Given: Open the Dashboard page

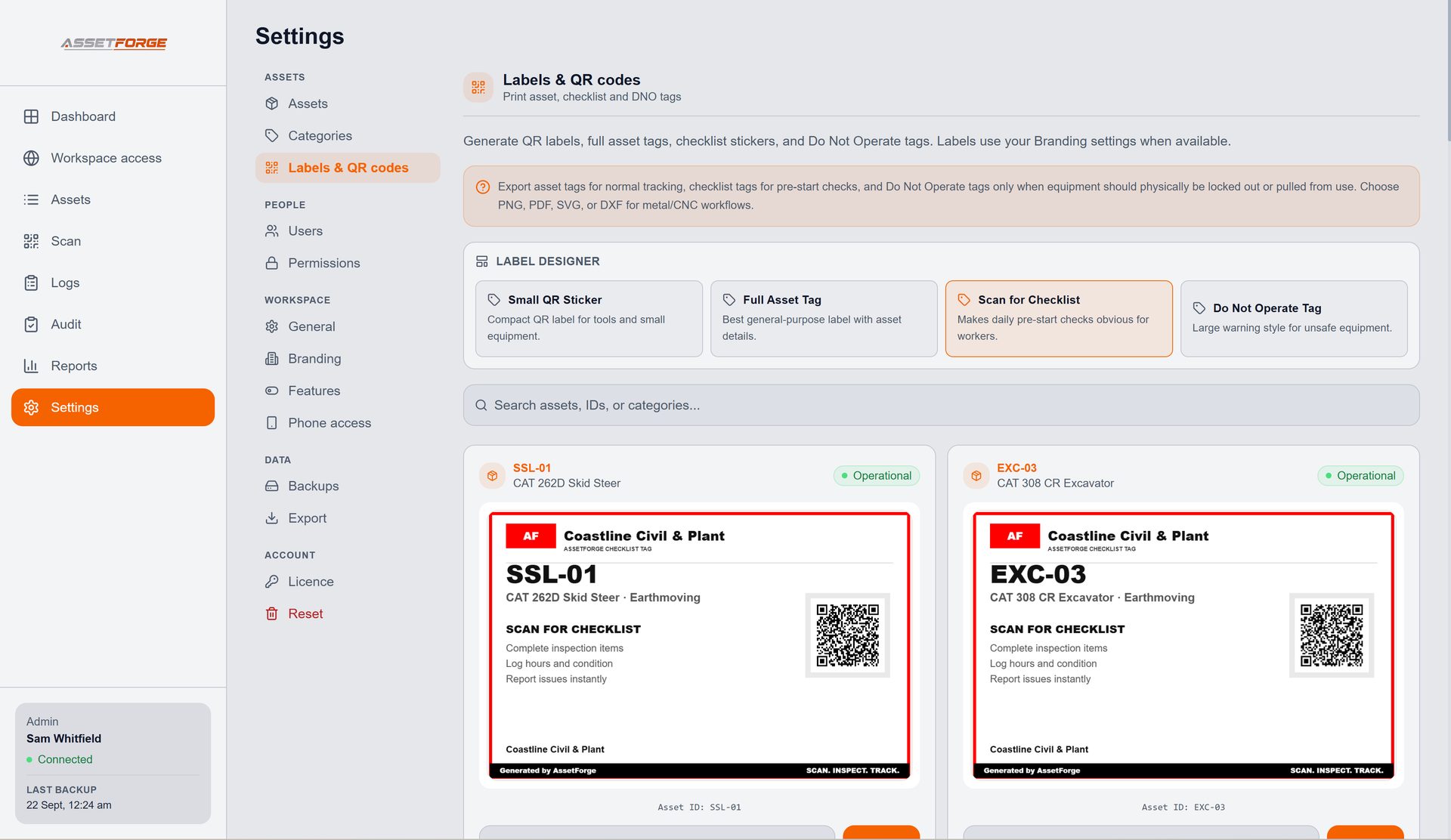Looking at the screenshot, I should coord(113,116).
